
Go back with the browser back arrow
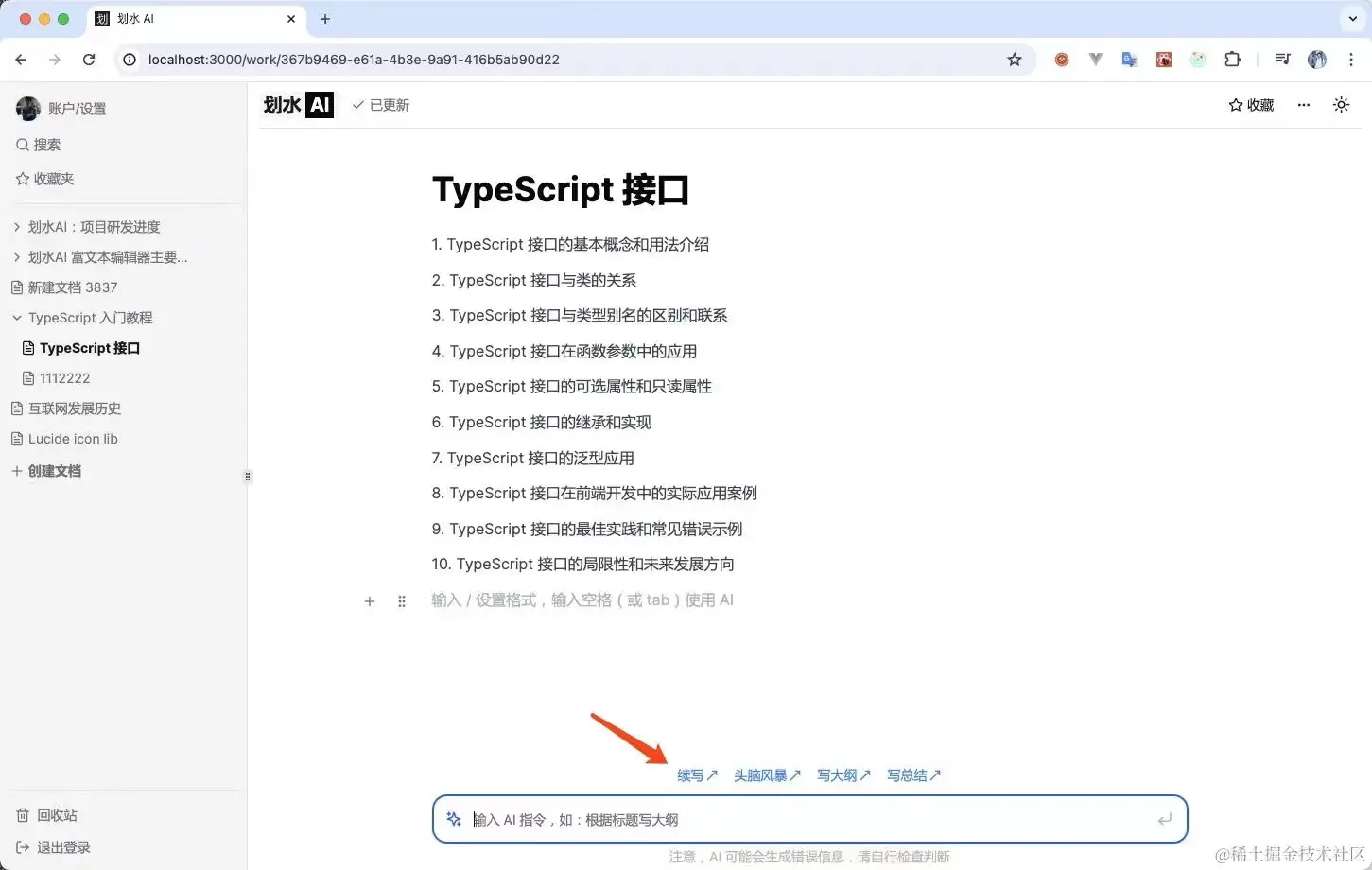(x=21, y=60)
